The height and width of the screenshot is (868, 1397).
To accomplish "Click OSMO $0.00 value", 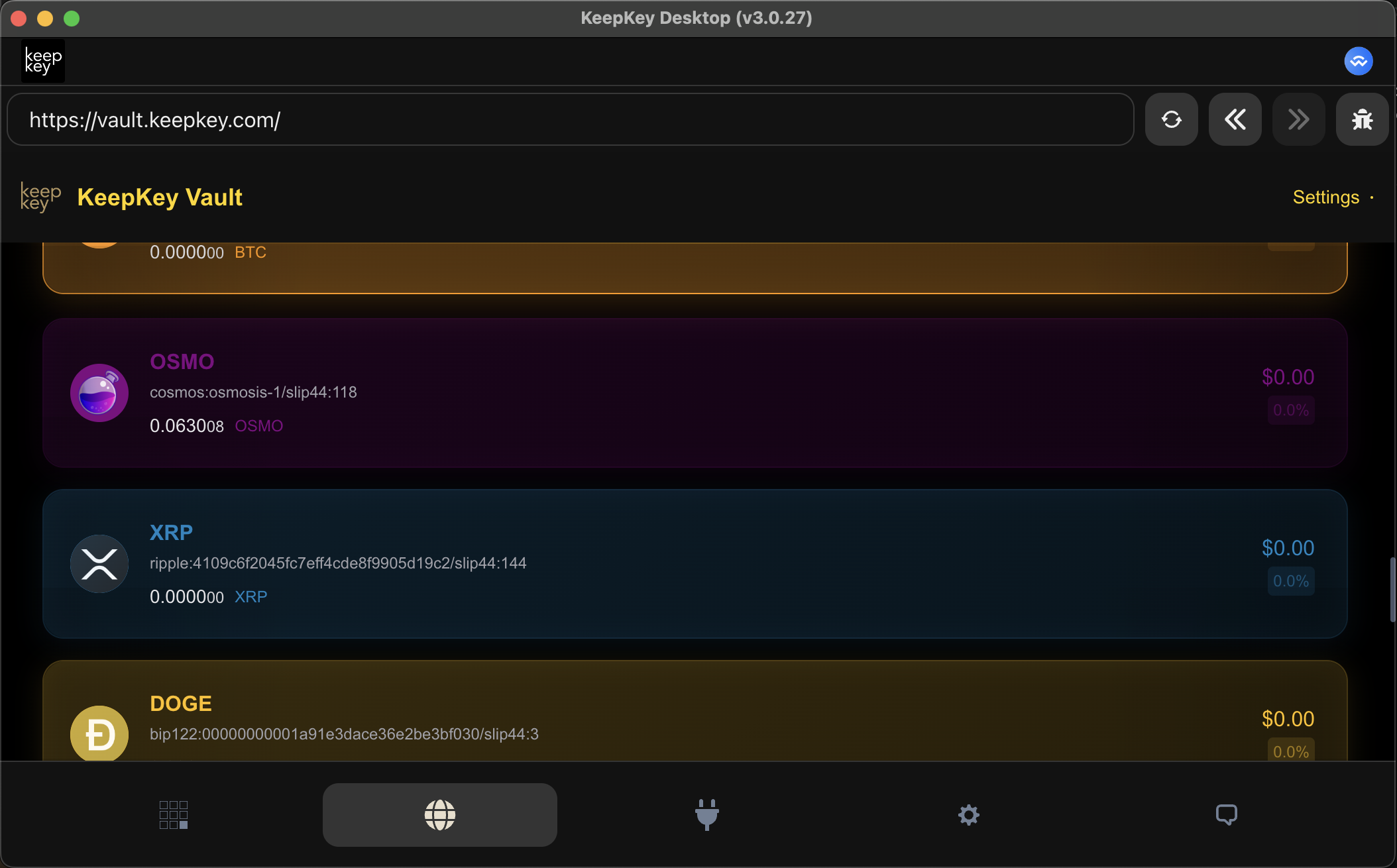I will [x=1288, y=377].
